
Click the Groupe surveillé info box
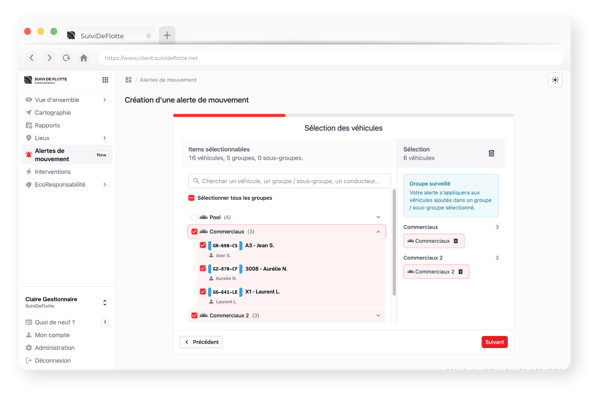coord(451,195)
